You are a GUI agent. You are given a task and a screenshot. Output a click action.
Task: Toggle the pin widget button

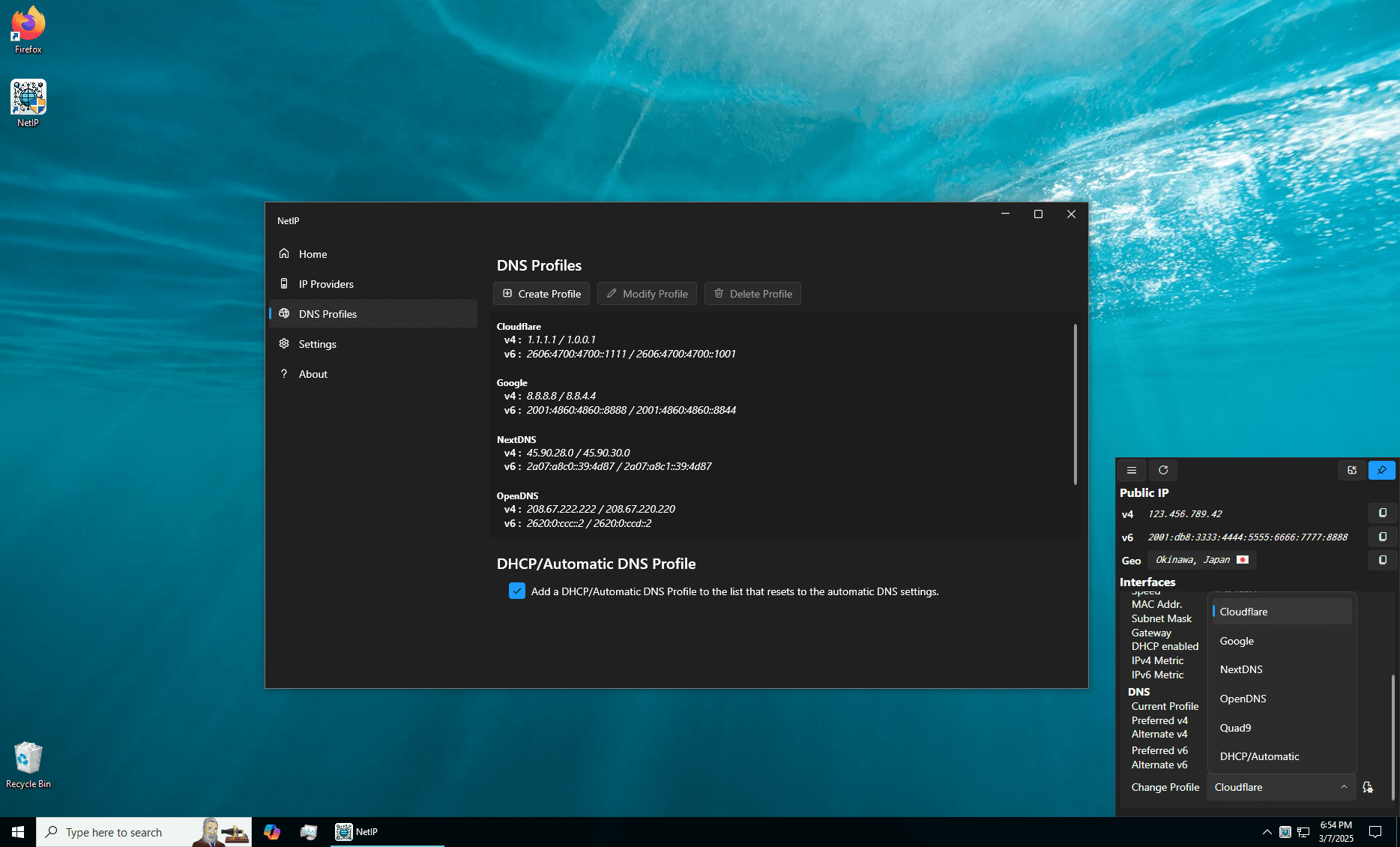coord(1382,470)
